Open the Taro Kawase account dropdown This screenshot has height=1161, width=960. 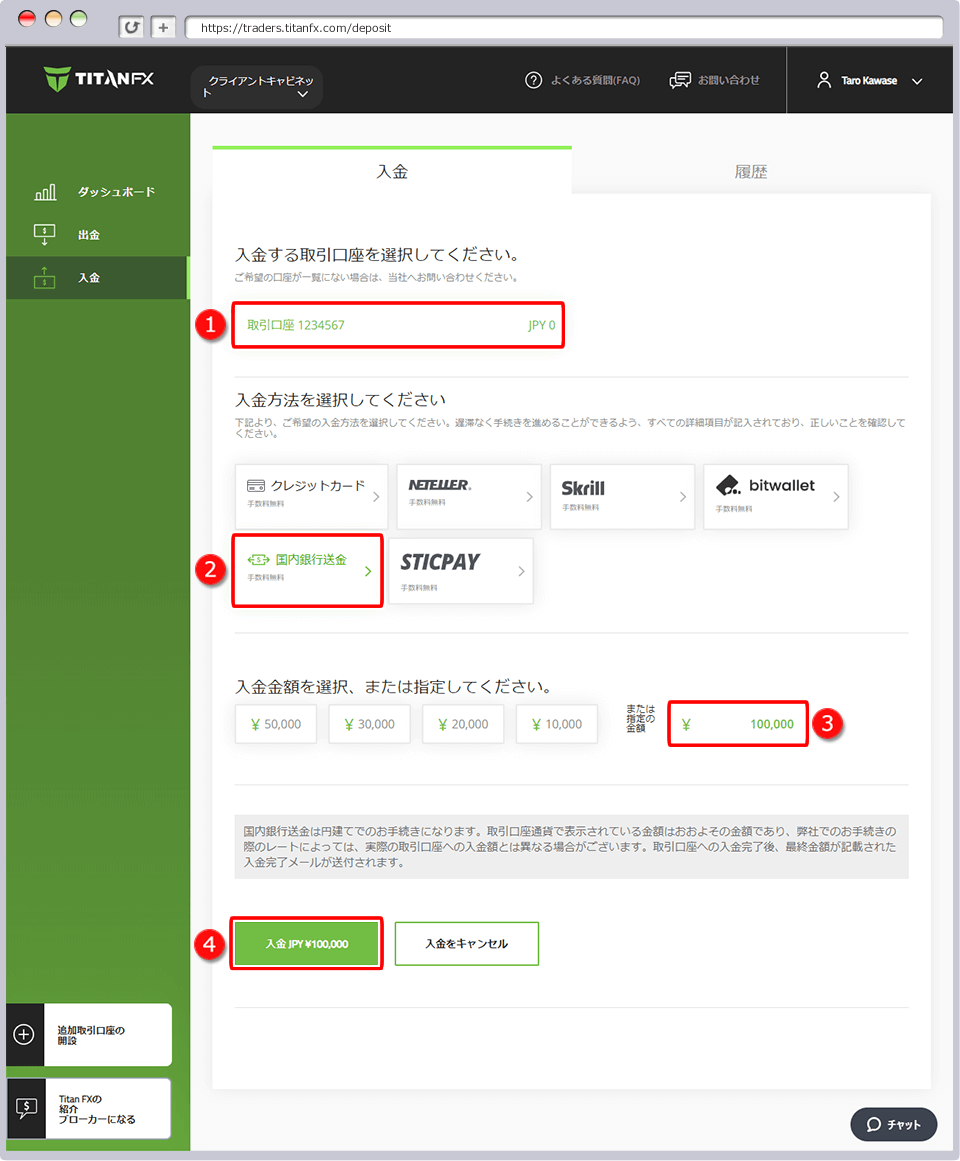click(869, 80)
